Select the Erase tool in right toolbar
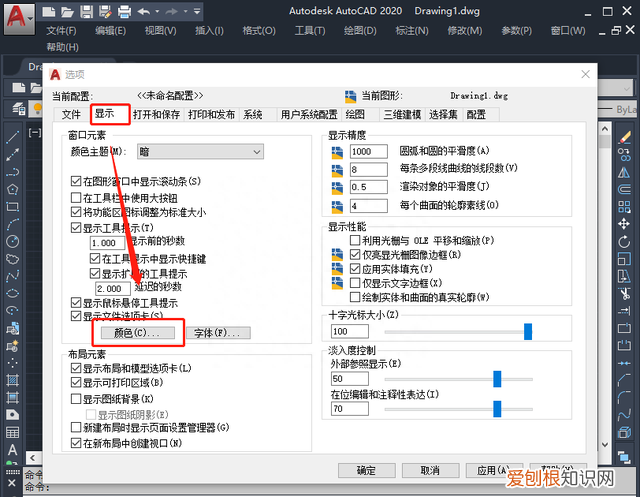 click(x=624, y=137)
